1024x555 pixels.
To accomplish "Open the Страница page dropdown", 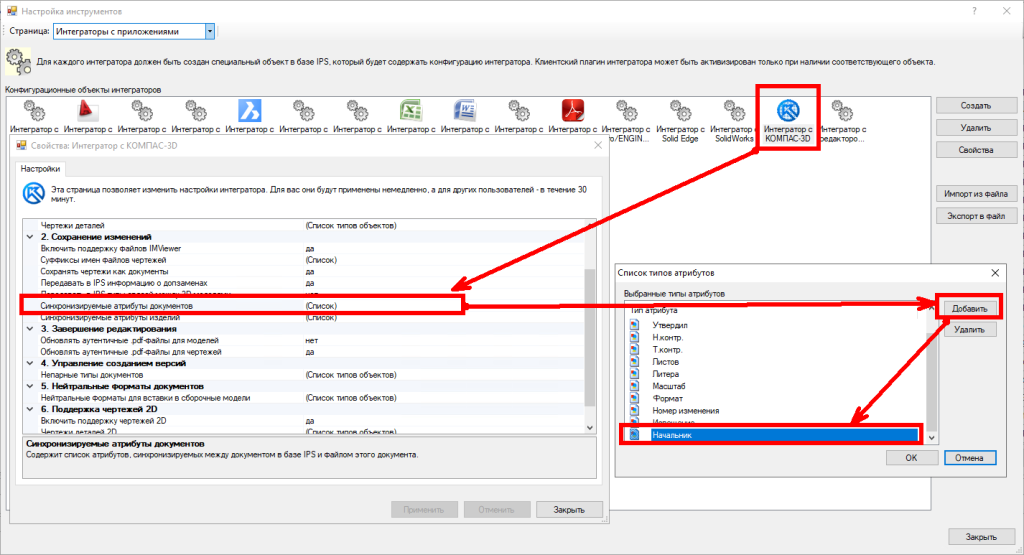I will click(x=209, y=31).
